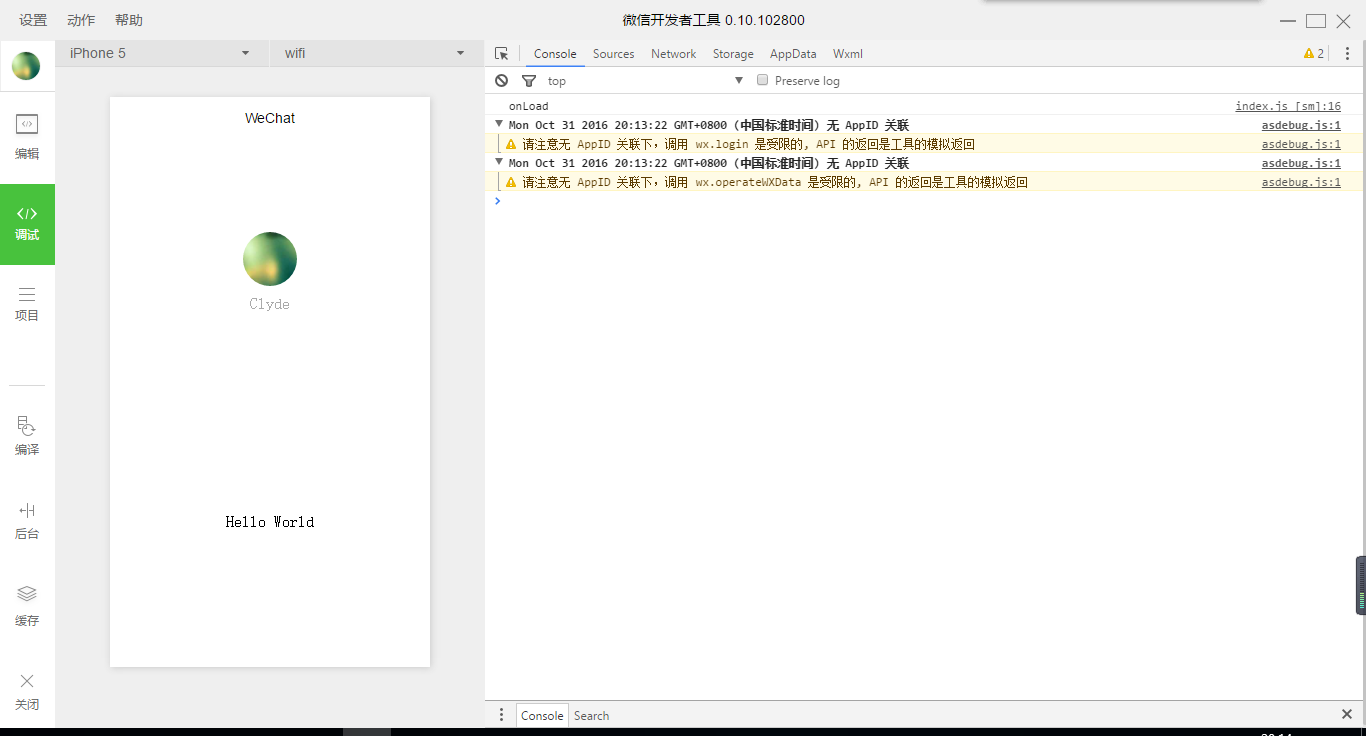Open the 项目 (Project) sidebar panel

click(27, 304)
